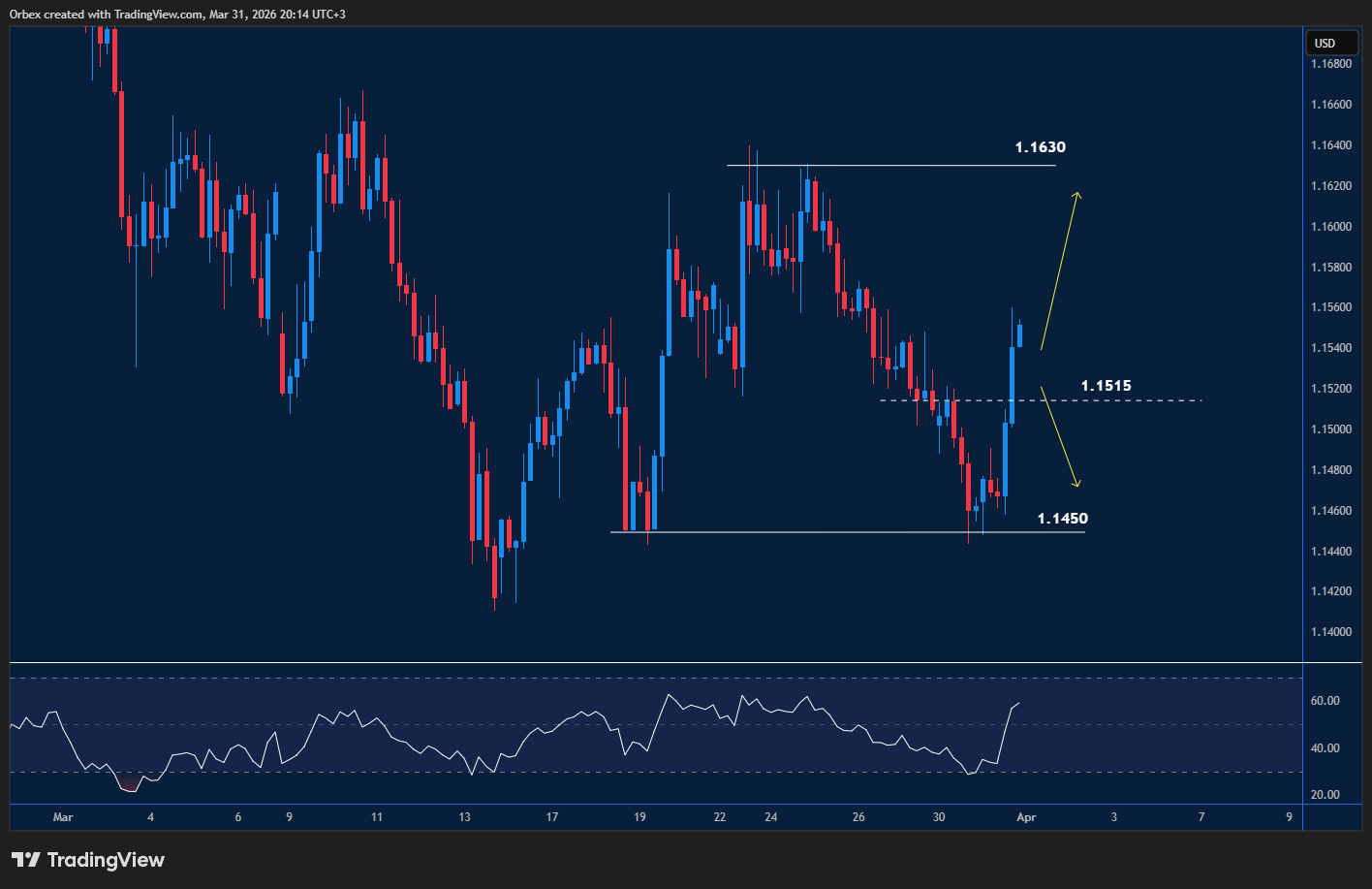Viewport: 1372px width, 889px height.
Task: Select the Apr label on the time axis
Action: coord(1026,817)
